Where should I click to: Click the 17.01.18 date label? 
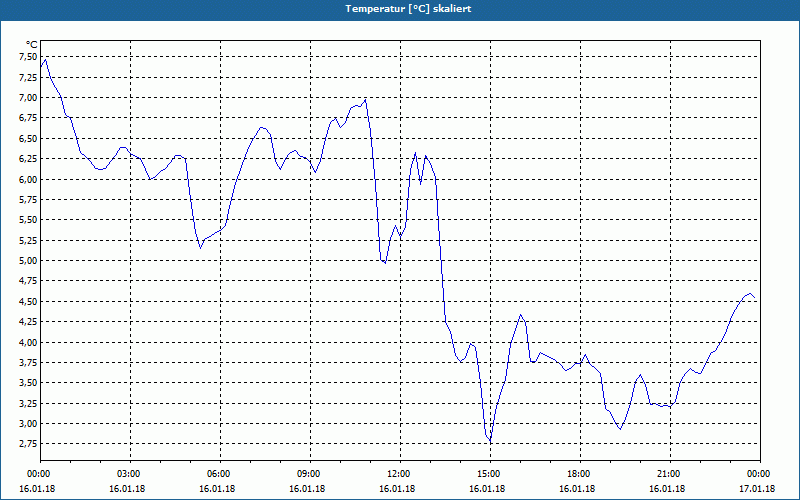(x=757, y=489)
